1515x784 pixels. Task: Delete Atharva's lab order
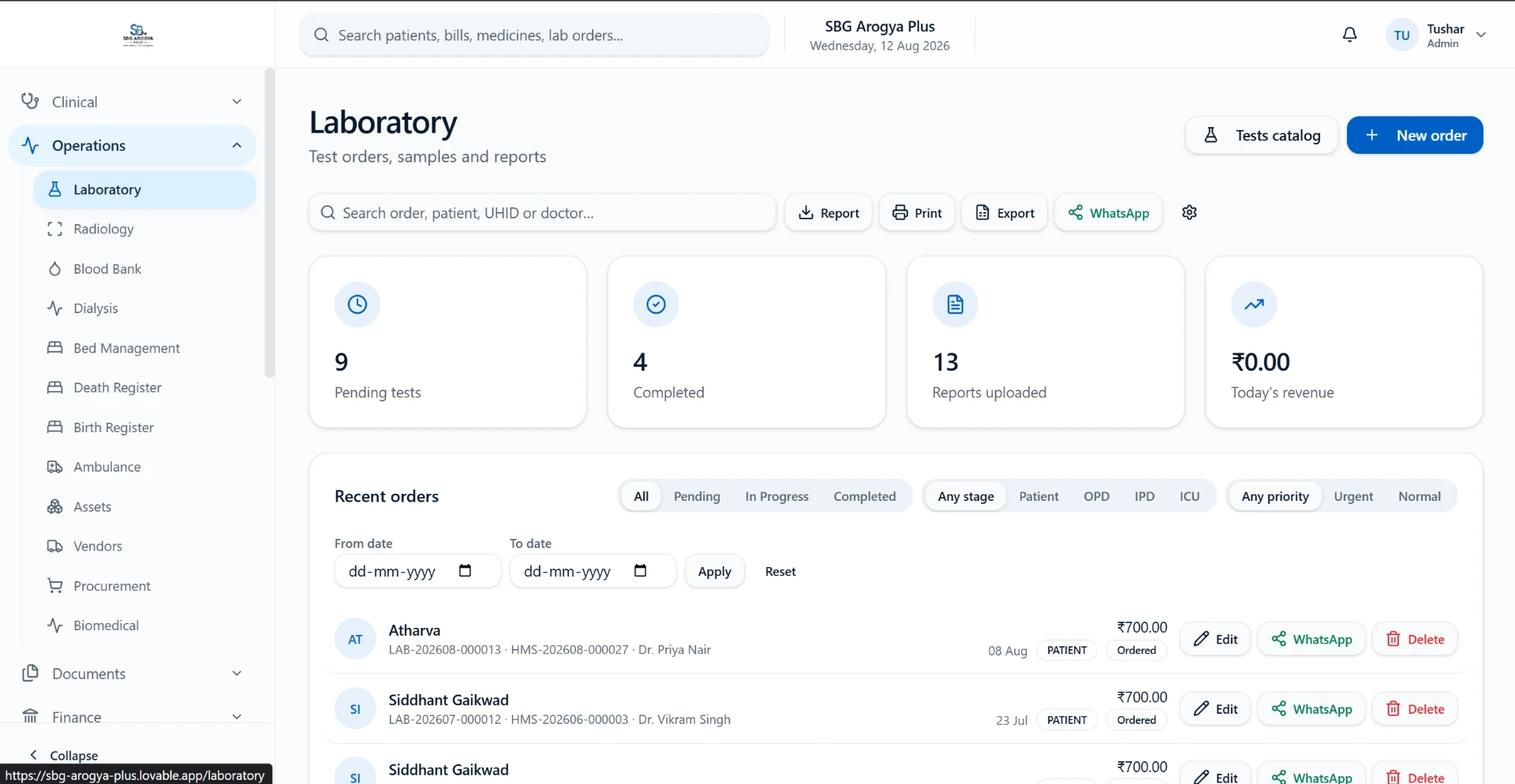pos(1414,639)
